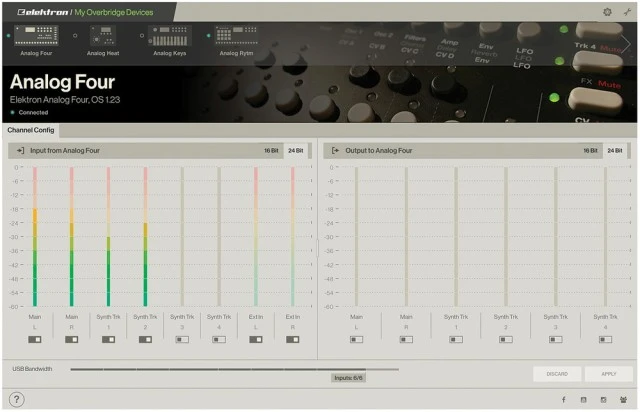Screen dimensions: 640x412
Task: Click the Input from Analog Four arrow icon
Action: click(20, 151)
